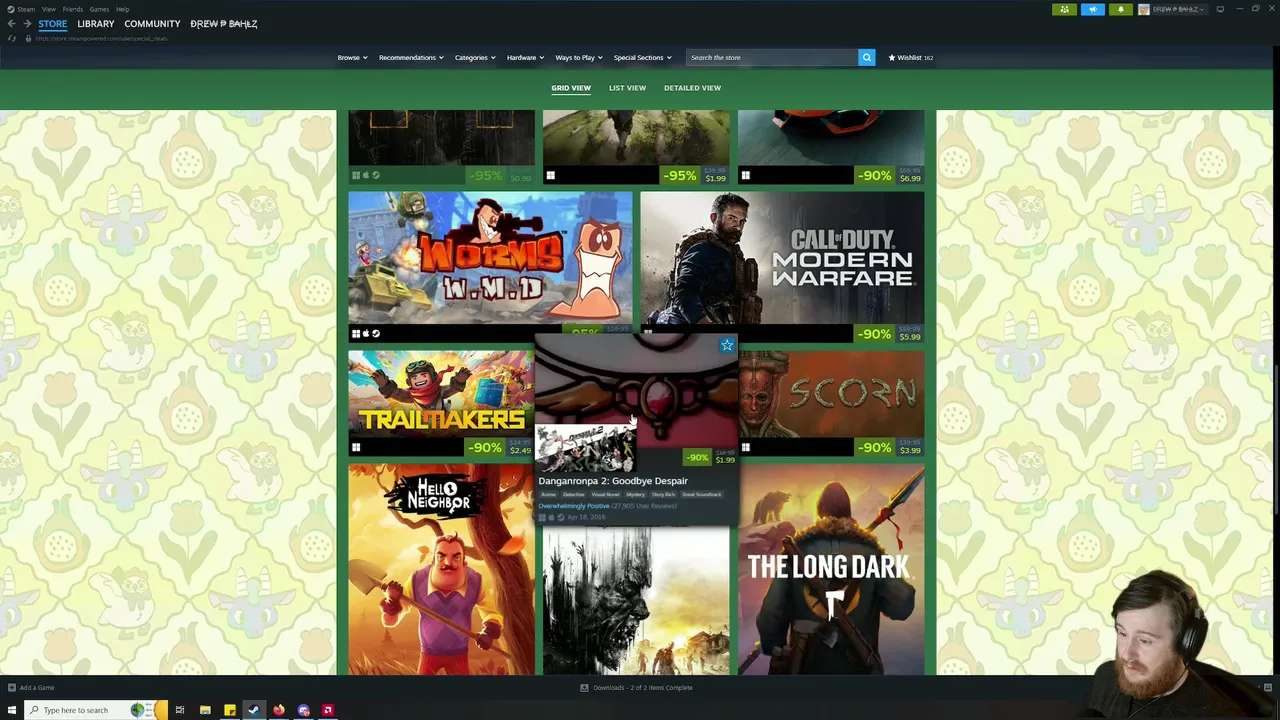Switch to the COMMUNITY tab
The image size is (1280, 720).
click(152, 24)
